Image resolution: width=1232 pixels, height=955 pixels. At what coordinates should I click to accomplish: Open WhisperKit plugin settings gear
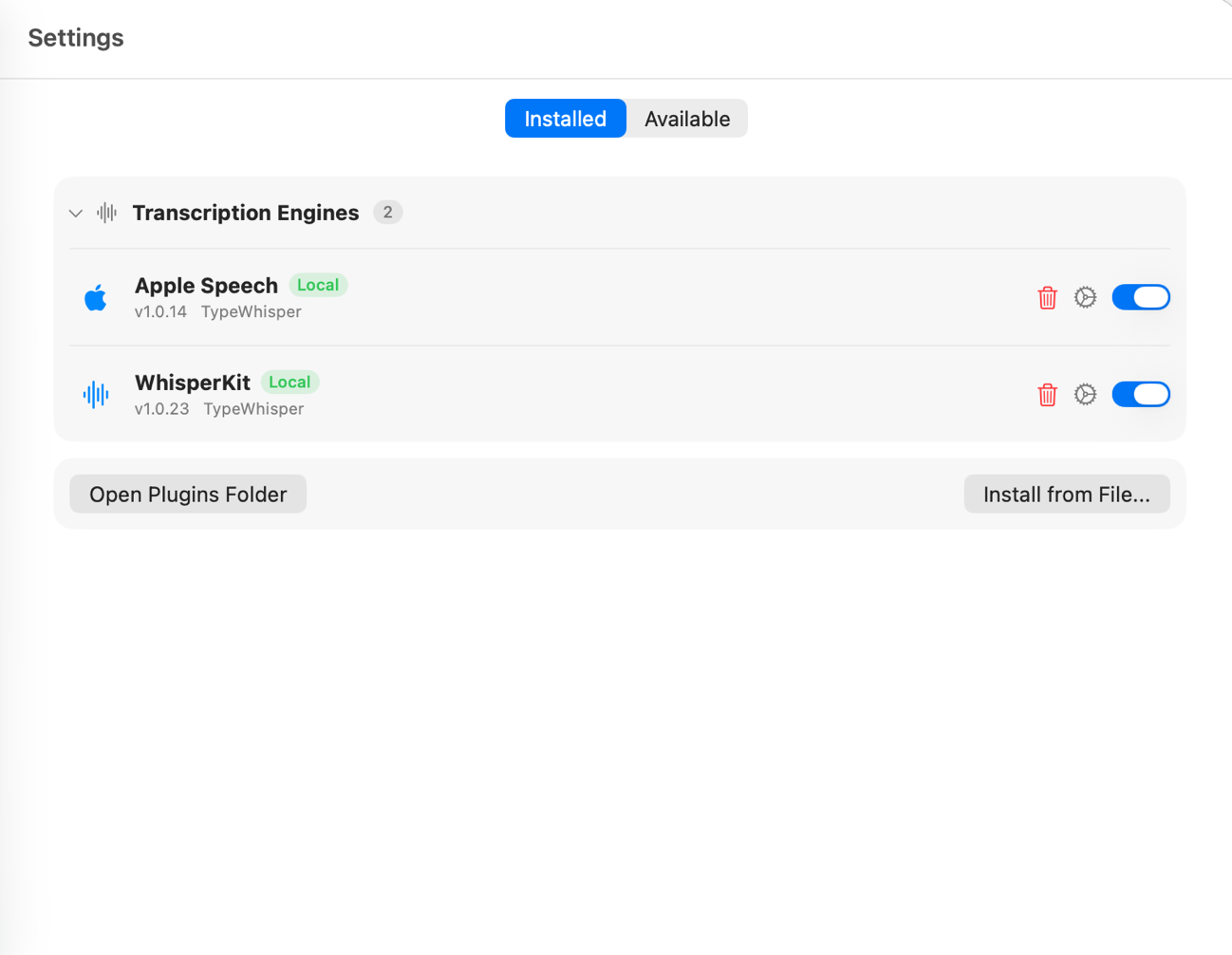pos(1085,395)
